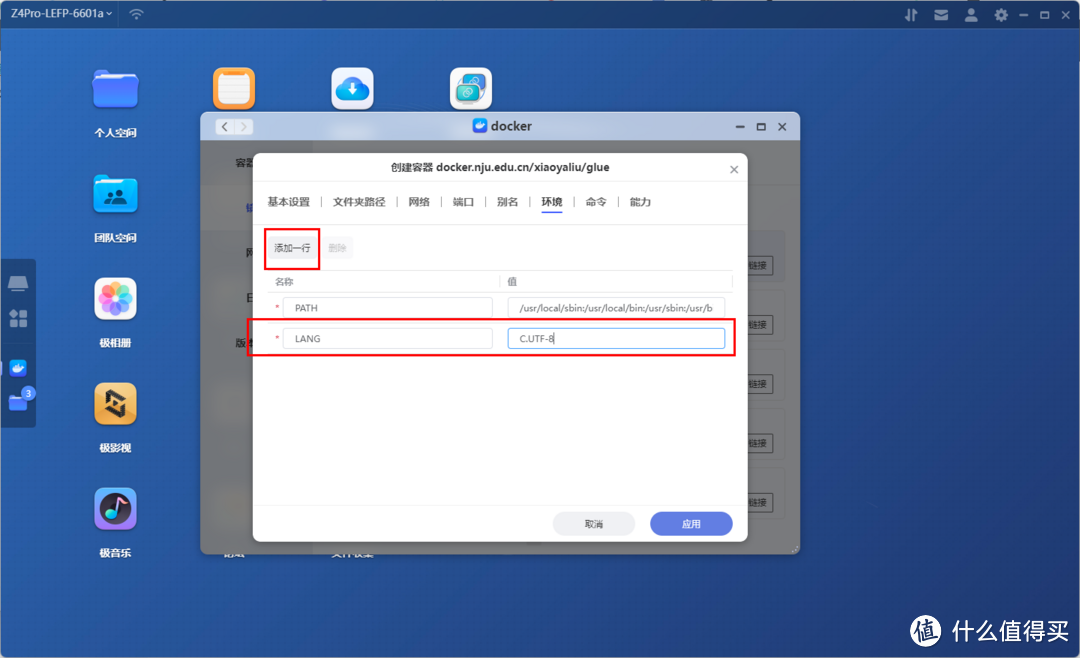
Task: Go back in the docker window
Action: [x=225, y=127]
